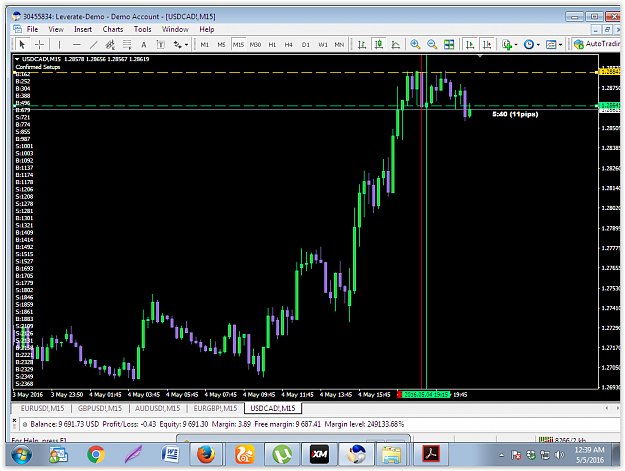Launch Google Chrome from taskbar
625x471 pixels.
(x=96, y=454)
